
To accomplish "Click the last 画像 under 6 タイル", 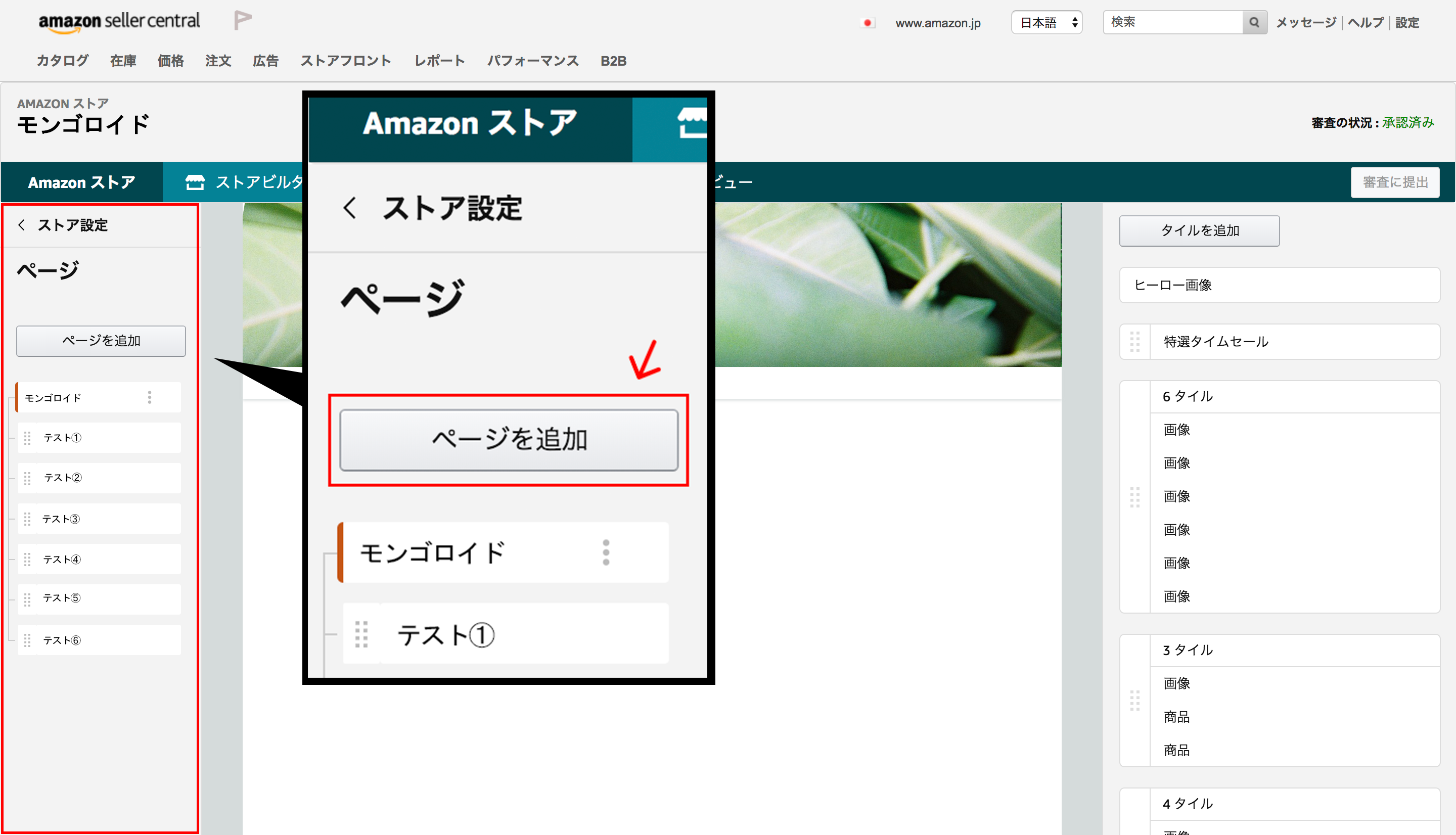I will coord(1177,597).
